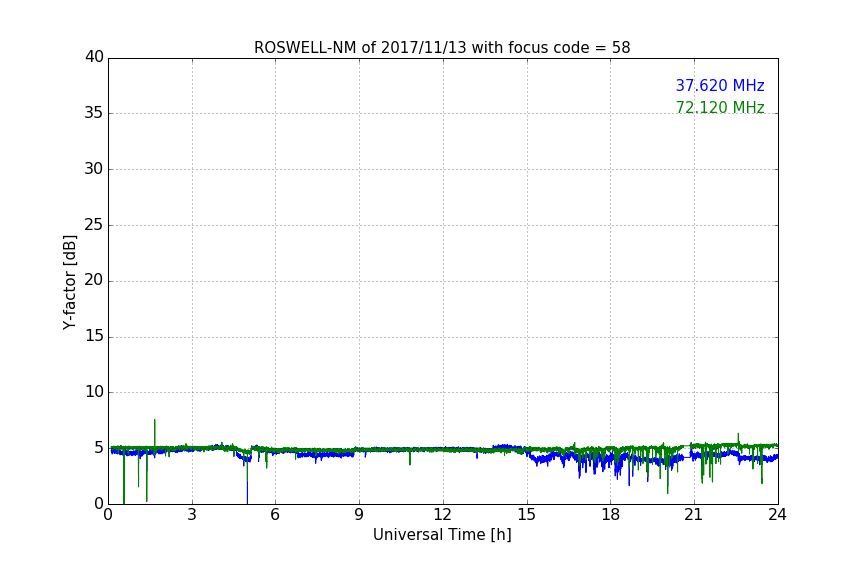This screenshot has width=864, height=576.
Task: Click the y-axis tick label 40
Action: tap(94, 57)
